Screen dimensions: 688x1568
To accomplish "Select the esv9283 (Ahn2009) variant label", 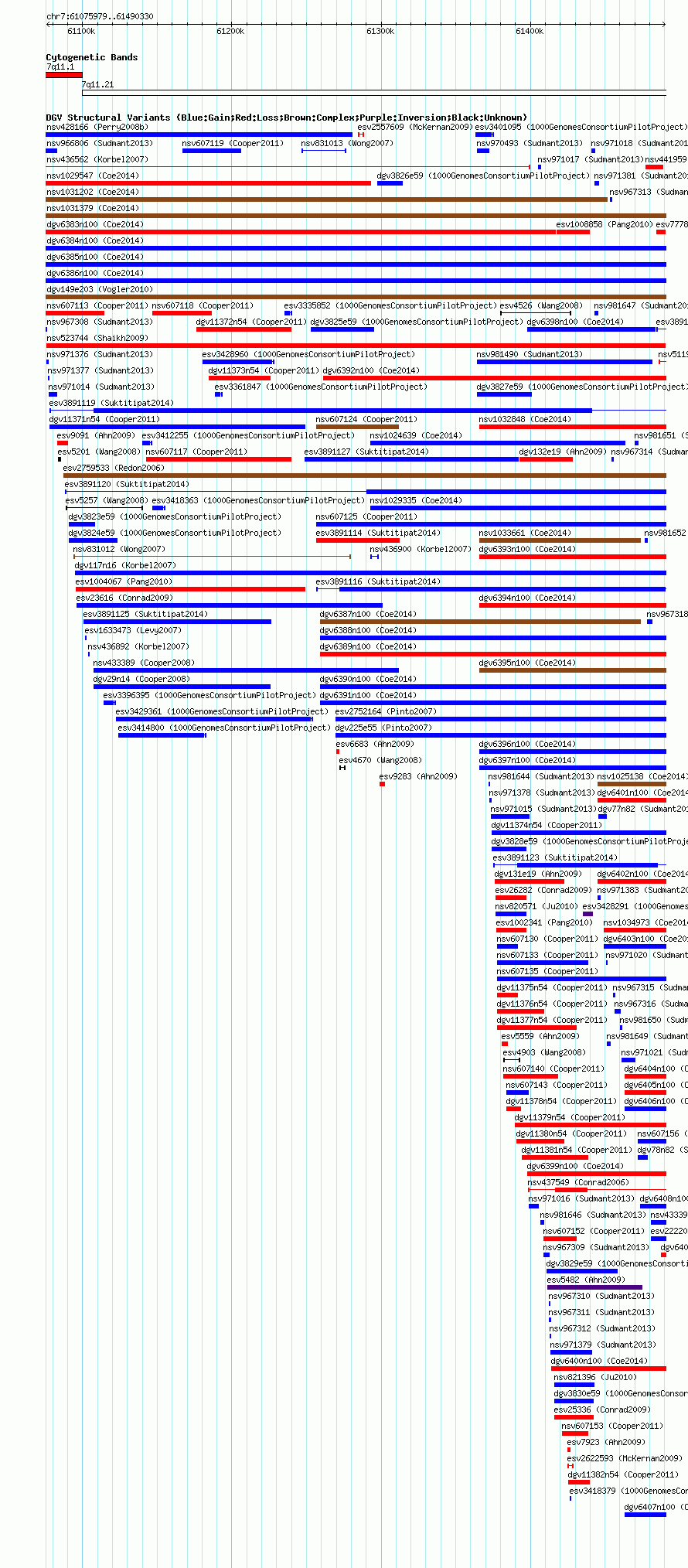I will pos(418,776).
